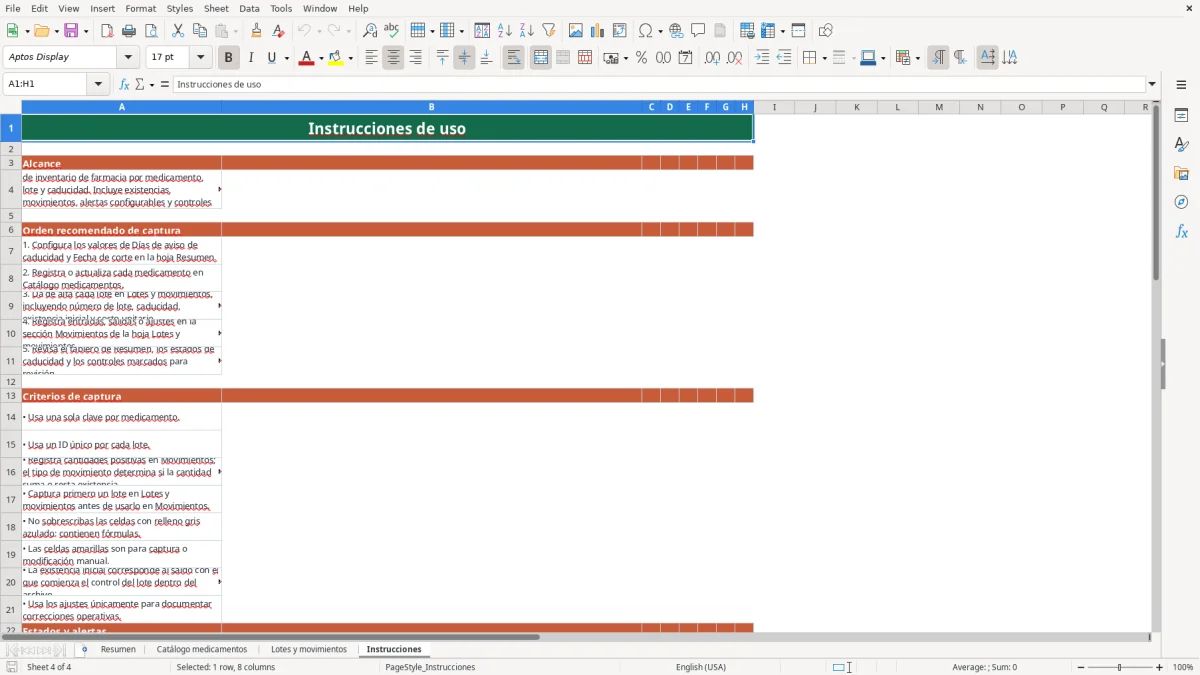Open the Format menu
The width and height of the screenshot is (1200, 675).
point(141,8)
